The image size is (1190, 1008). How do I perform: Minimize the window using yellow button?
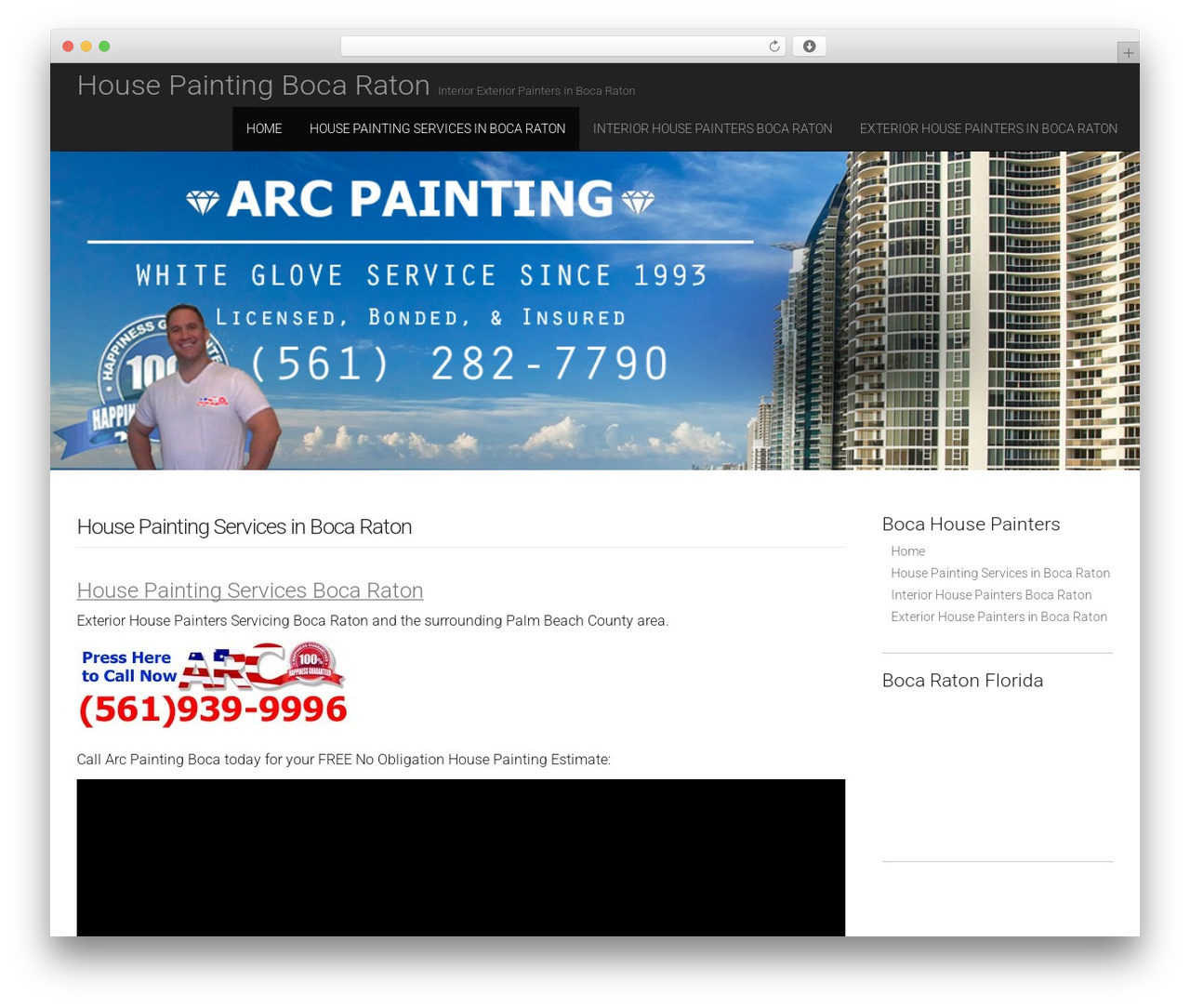point(86,46)
